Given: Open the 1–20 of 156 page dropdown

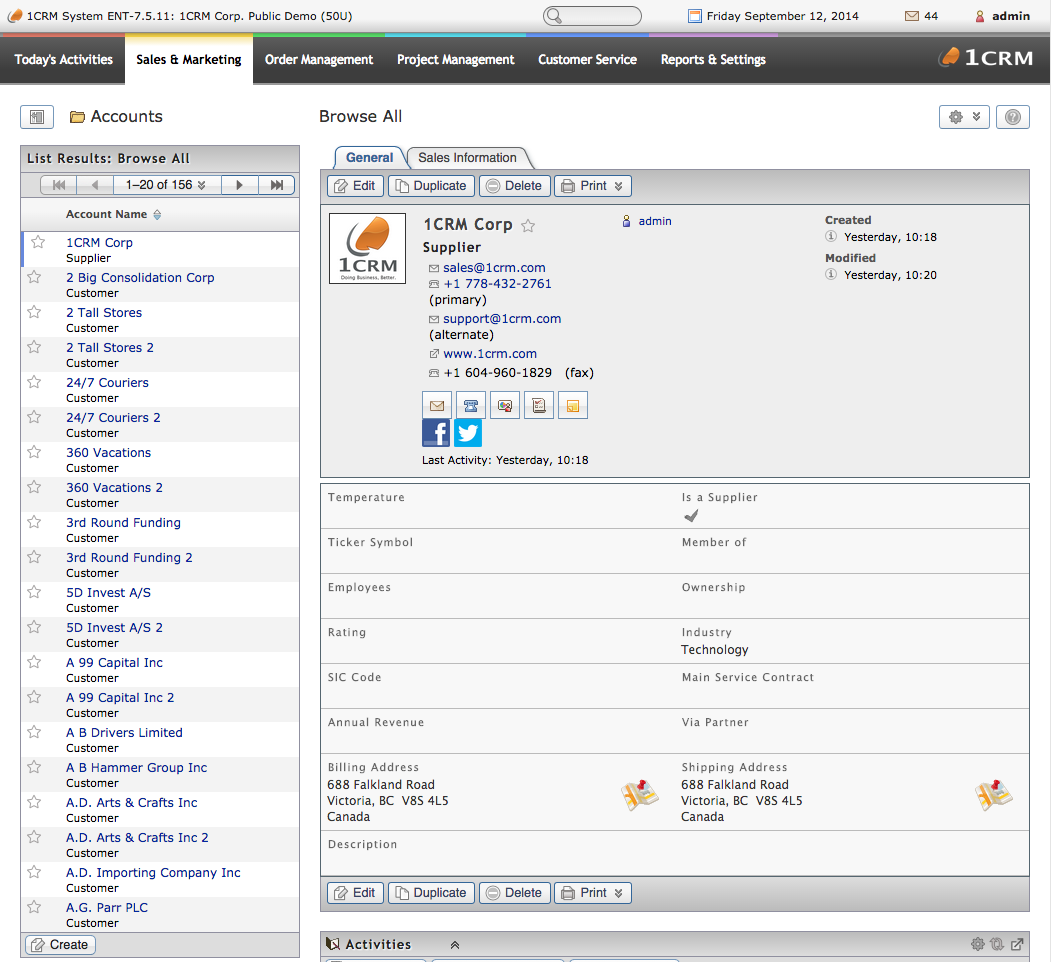Looking at the screenshot, I should pos(166,185).
